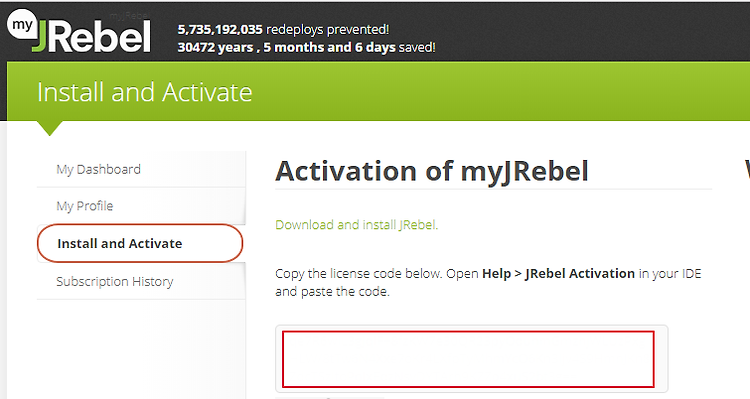Click the Activation of myJRebel heading
The image size is (750, 399).
(431, 171)
